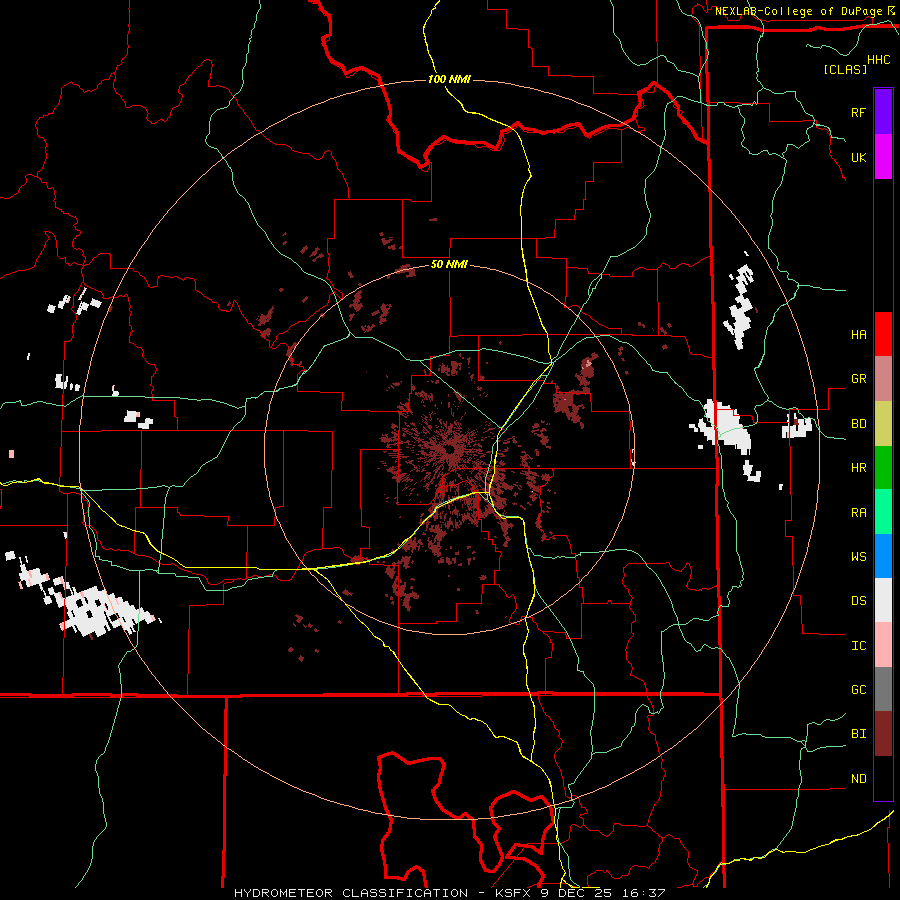Pick the yellow BD legend swatch
900x900 pixels.
click(x=883, y=423)
